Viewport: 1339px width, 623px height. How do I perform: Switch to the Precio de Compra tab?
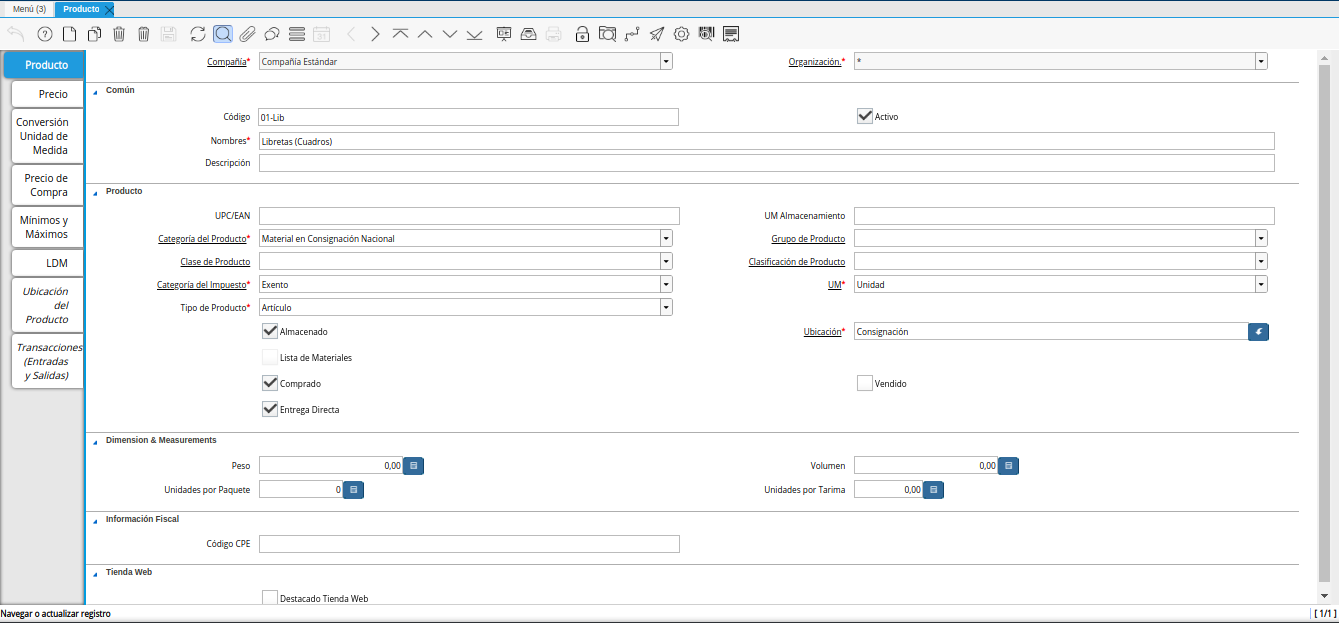pos(47,185)
